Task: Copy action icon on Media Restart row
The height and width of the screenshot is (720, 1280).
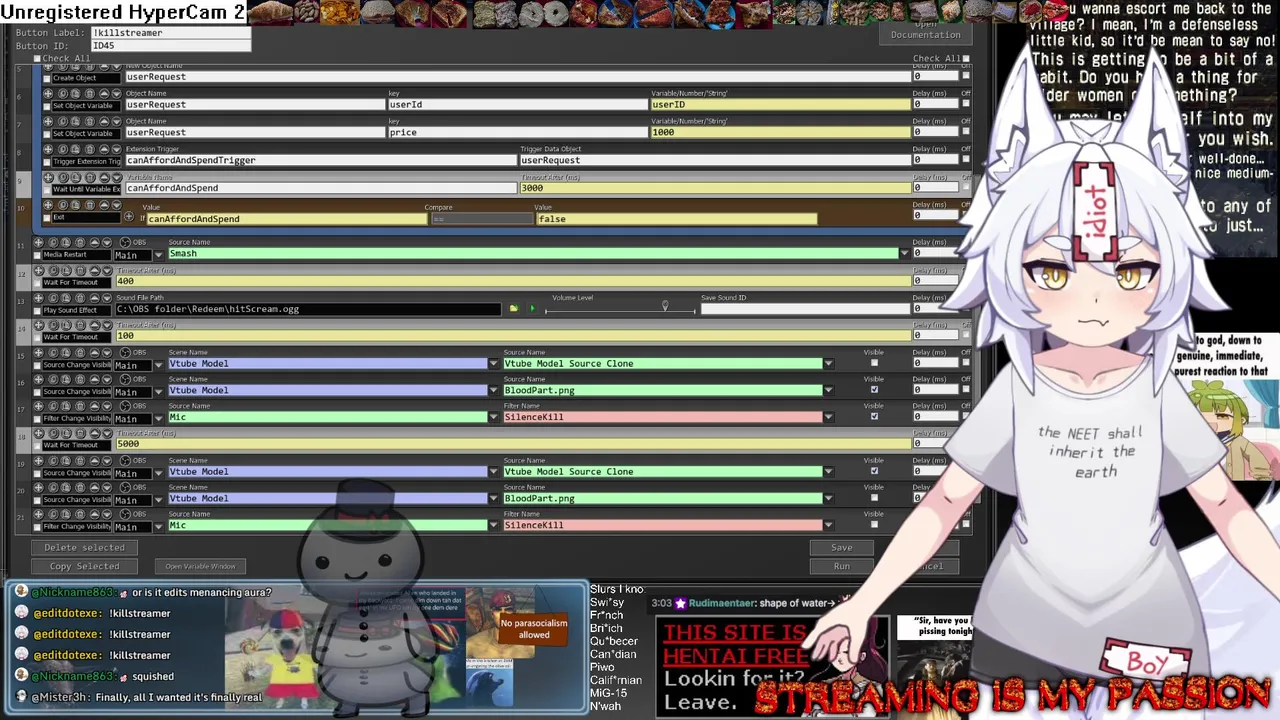Action: (x=53, y=242)
